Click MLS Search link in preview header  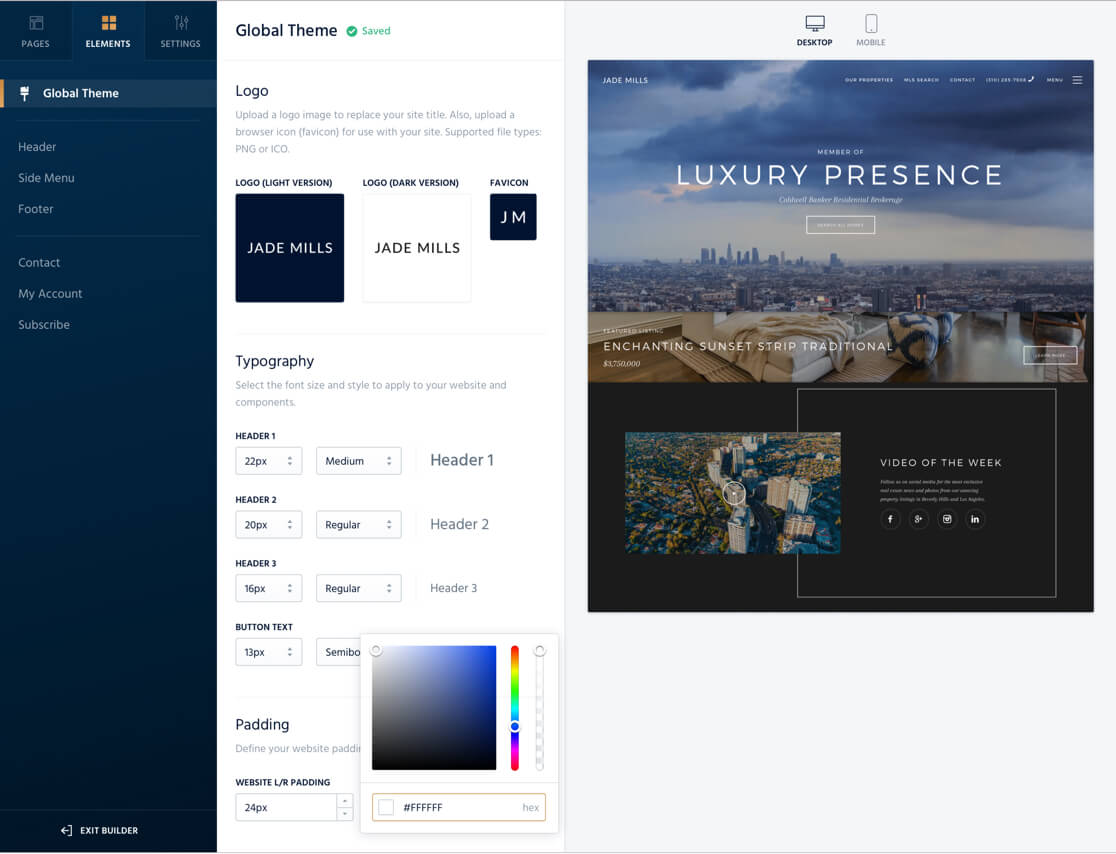tap(922, 80)
